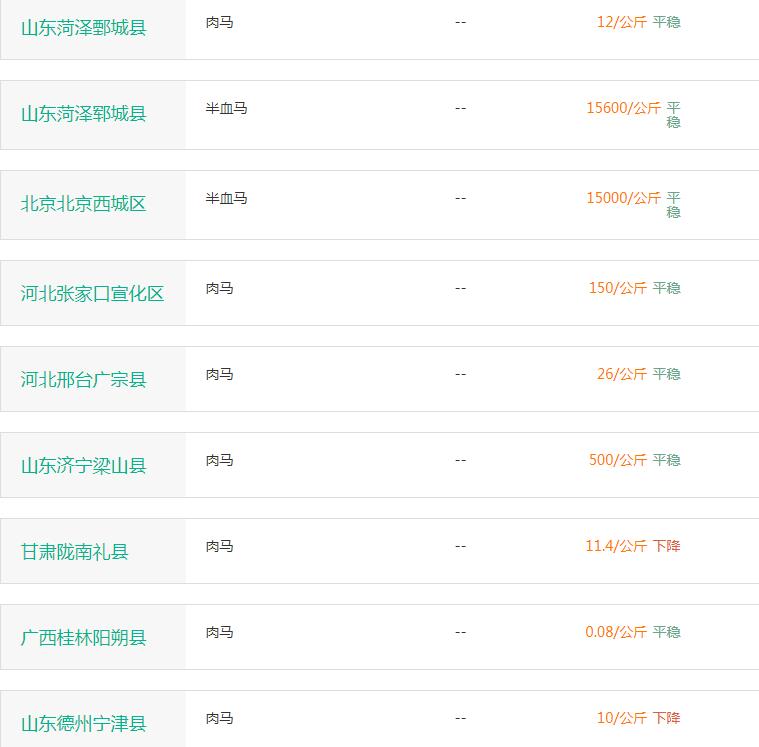The height and width of the screenshot is (747, 759).
Task: Click the 下降 trend label beside 10/公斤
Action: click(667, 718)
